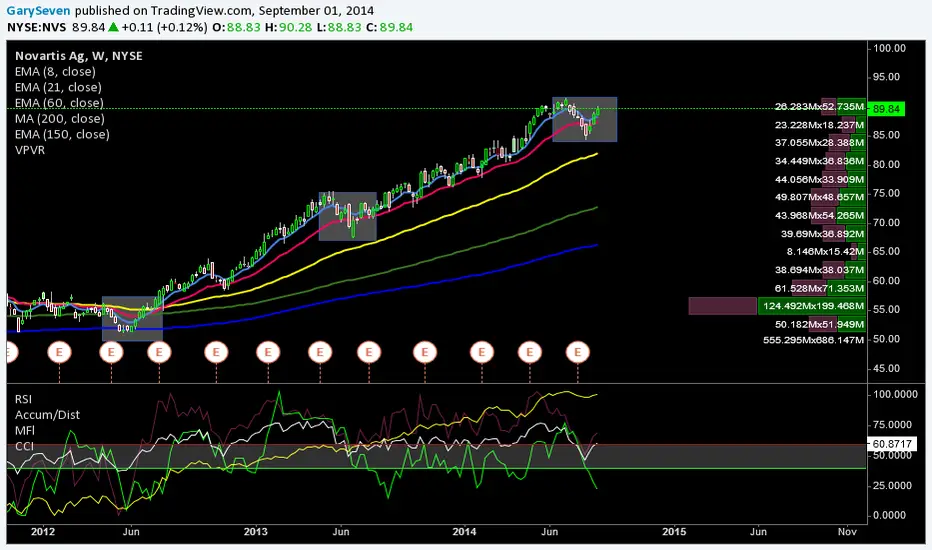Select the MFI indicator label
The width and height of the screenshot is (932, 550).
pyautogui.click(x=25, y=430)
